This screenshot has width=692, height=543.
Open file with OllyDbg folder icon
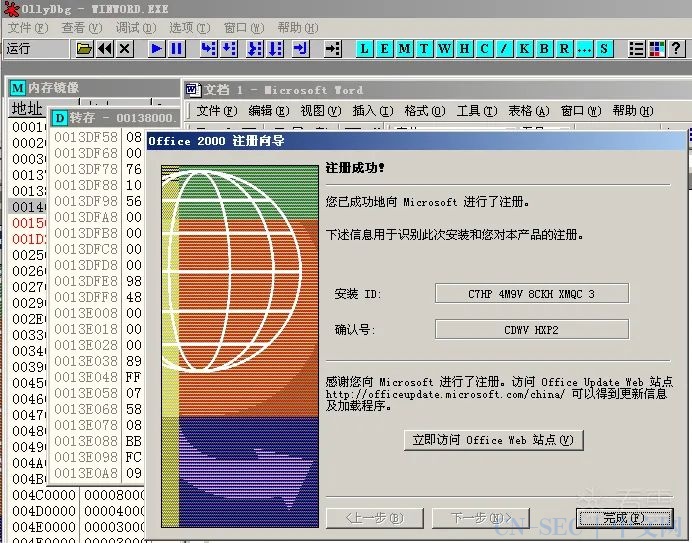[x=84, y=49]
